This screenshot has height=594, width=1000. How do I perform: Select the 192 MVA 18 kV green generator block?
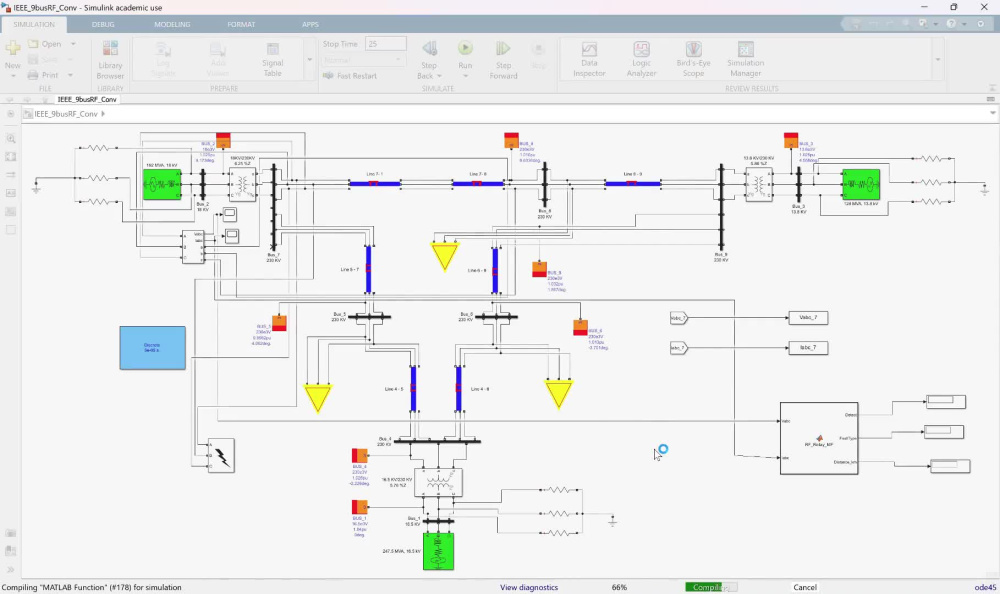[162, 184]
